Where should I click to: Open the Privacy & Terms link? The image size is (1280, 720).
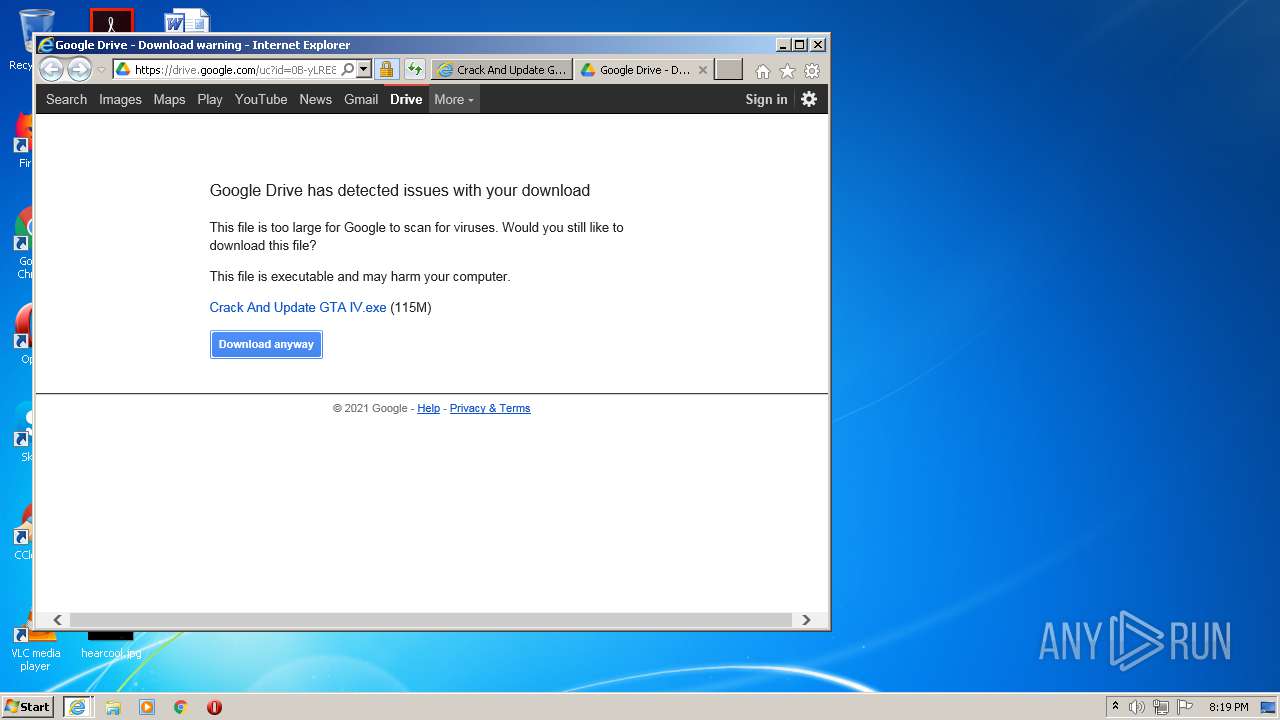point(490,408)
